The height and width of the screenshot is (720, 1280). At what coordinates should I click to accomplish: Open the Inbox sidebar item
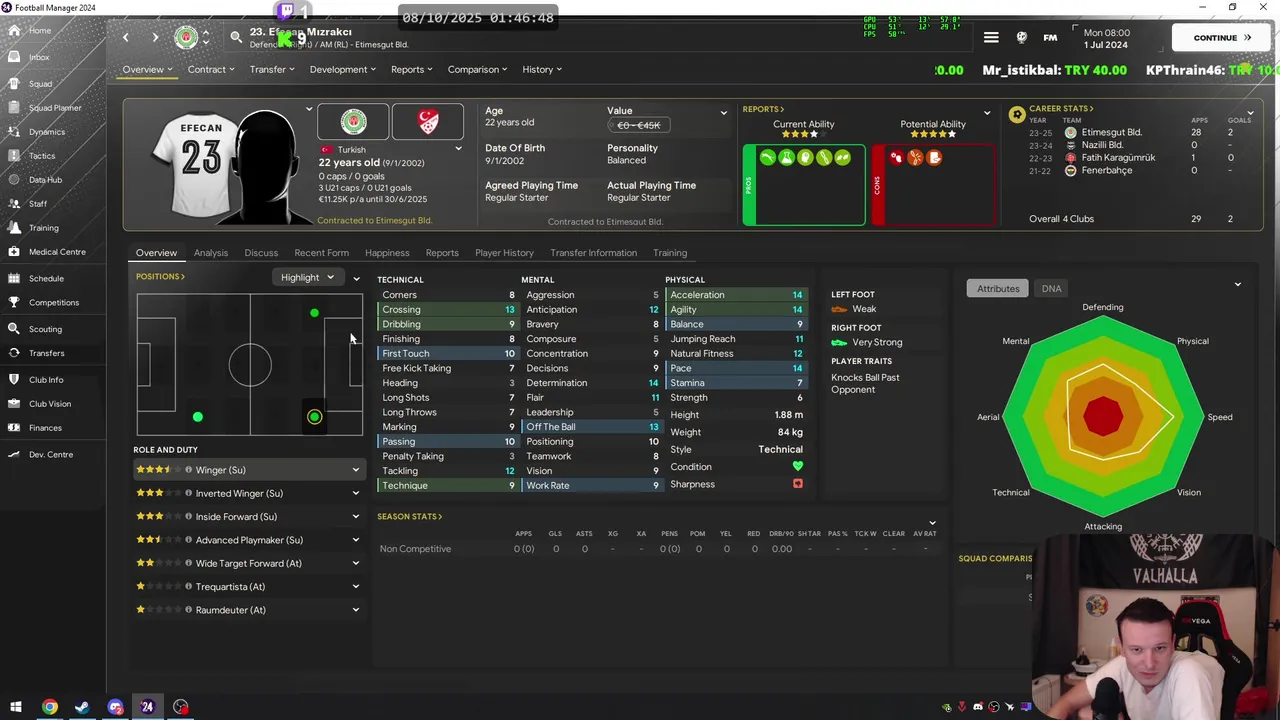[39, 57]
